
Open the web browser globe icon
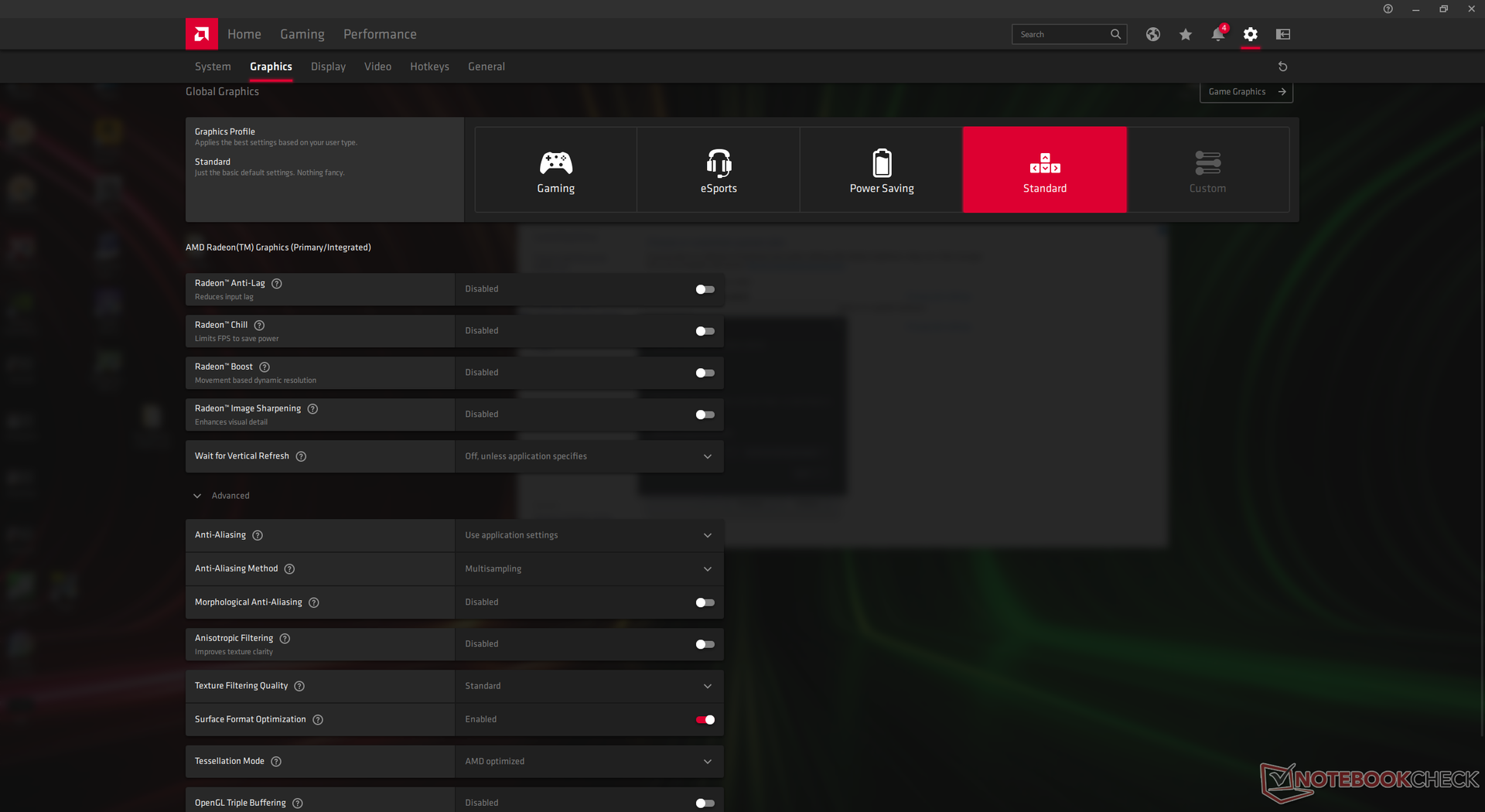pos(1153,34)
